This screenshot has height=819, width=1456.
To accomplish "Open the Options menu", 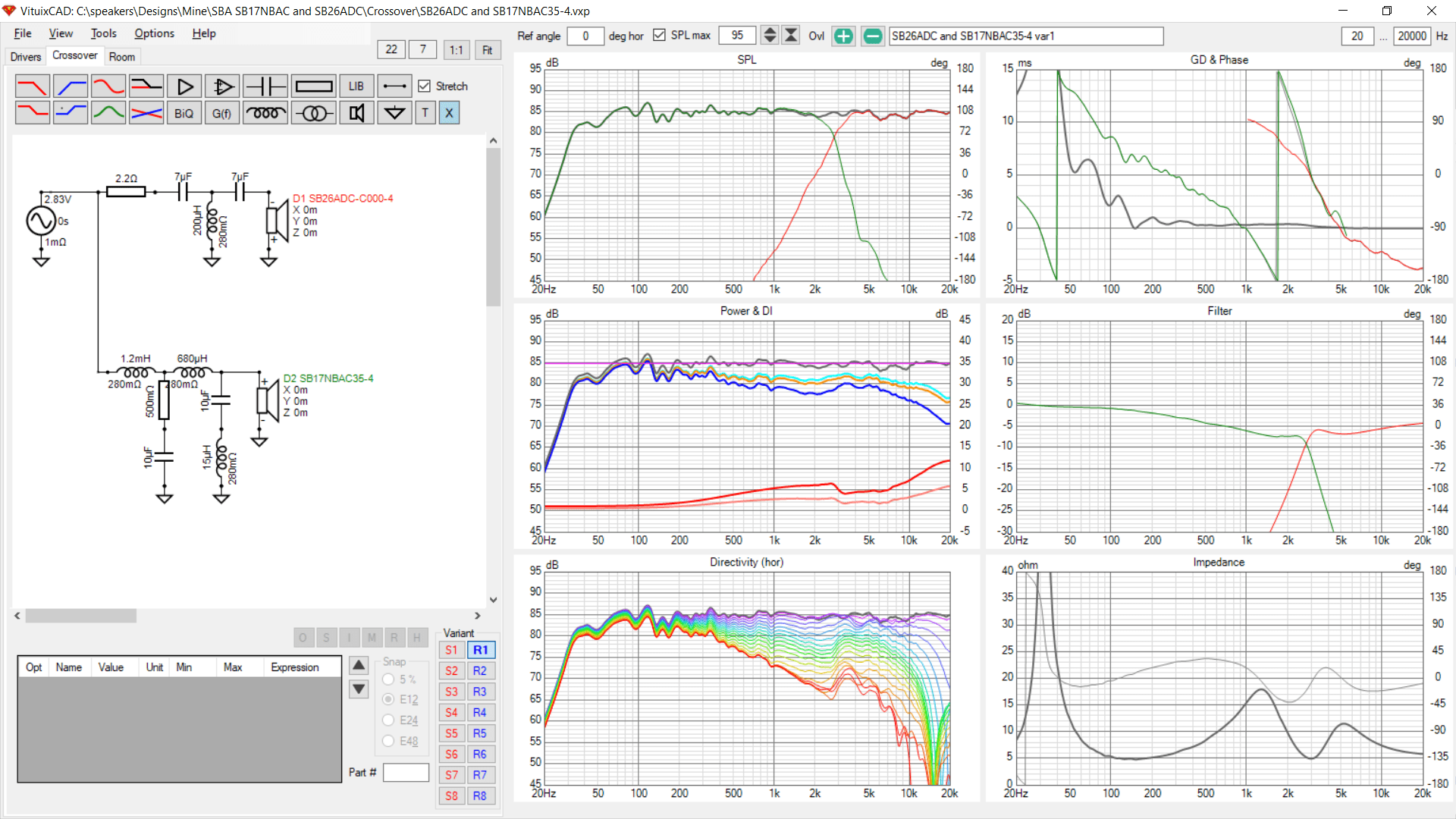I will [x=154, y=33].
